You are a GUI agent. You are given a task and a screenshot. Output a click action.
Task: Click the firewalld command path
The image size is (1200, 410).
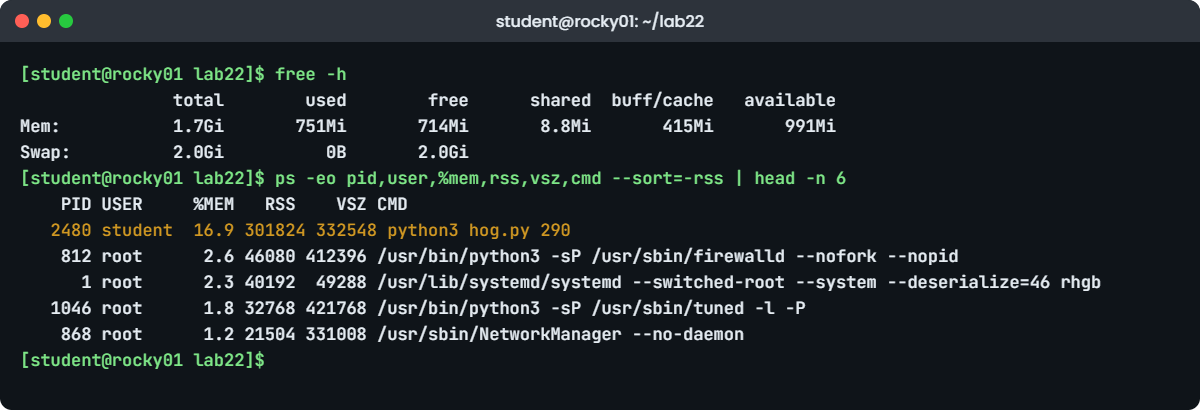(x=668, y=257)
